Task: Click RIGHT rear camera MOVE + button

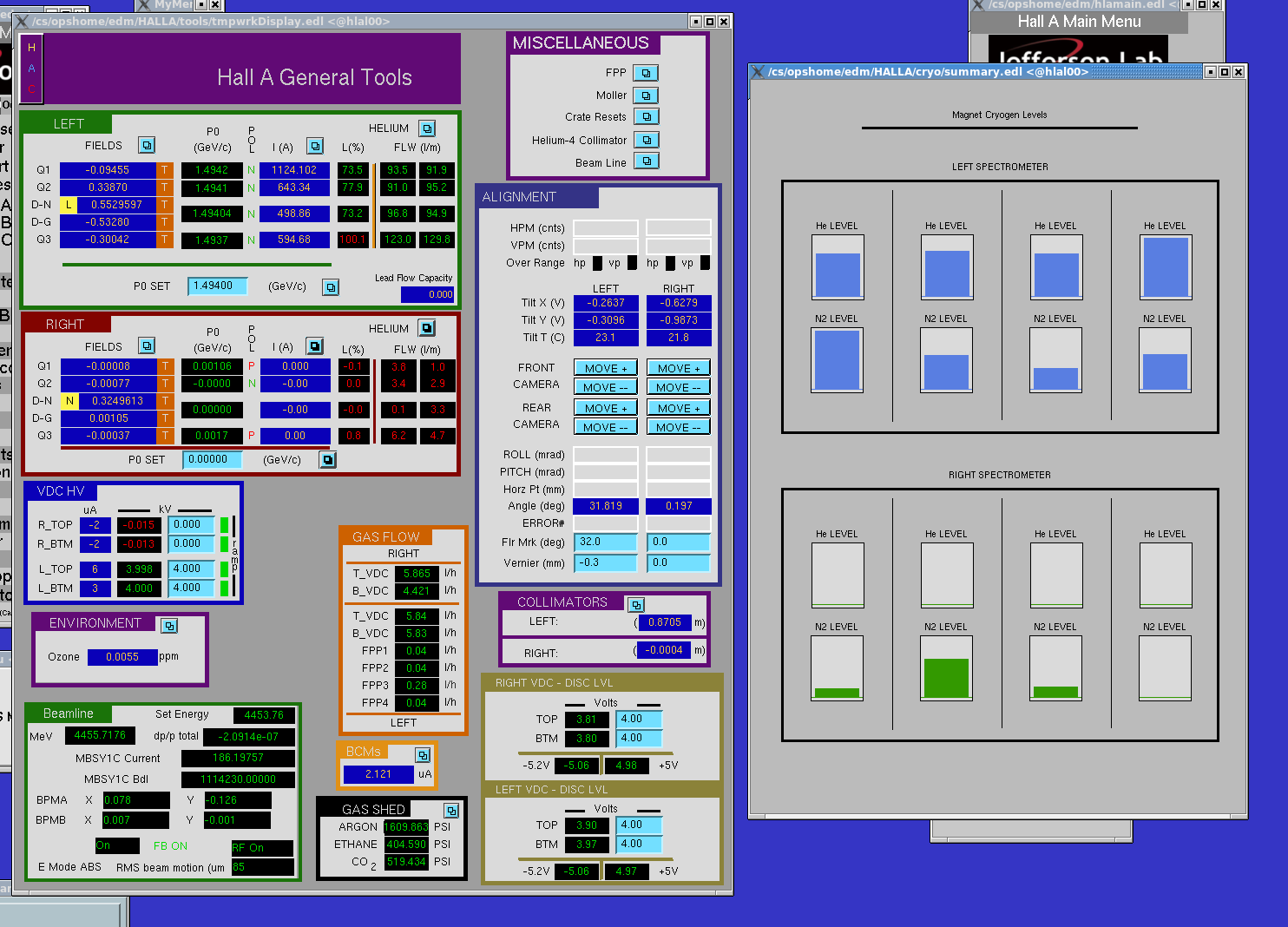Action: pyautogui.click(x=679, y=408)
